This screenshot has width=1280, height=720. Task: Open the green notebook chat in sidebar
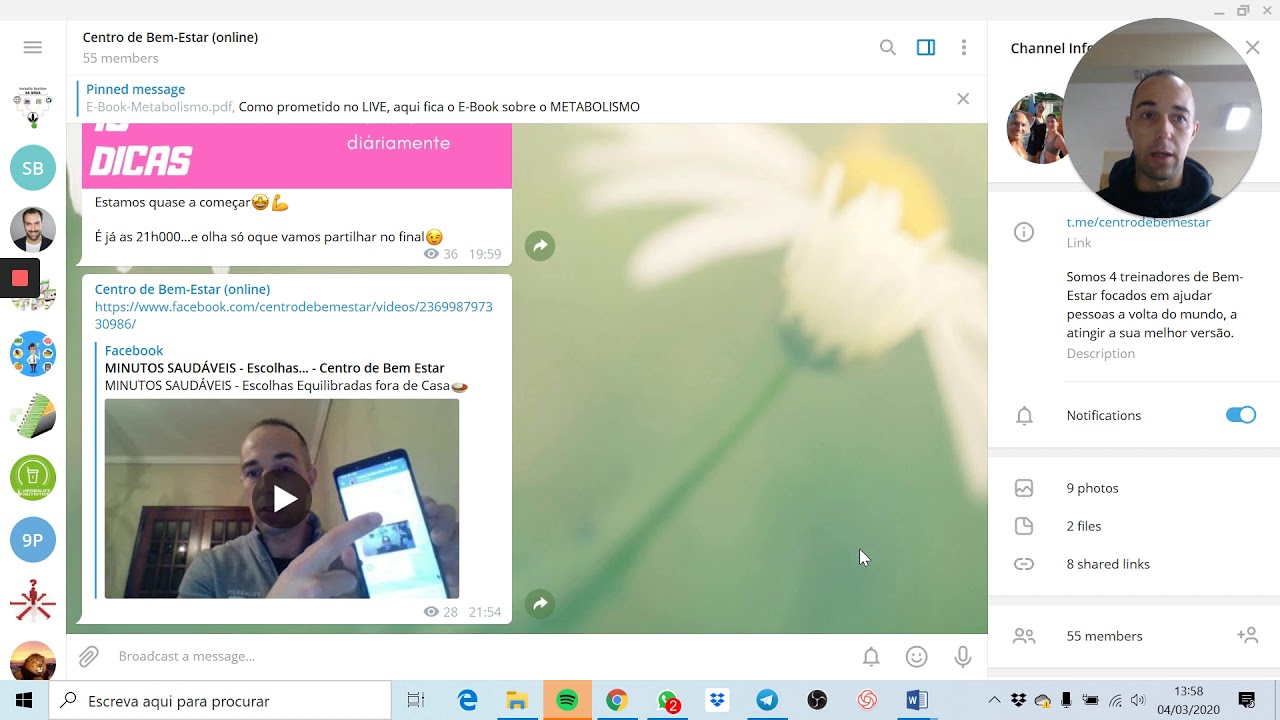click(33, 416)
